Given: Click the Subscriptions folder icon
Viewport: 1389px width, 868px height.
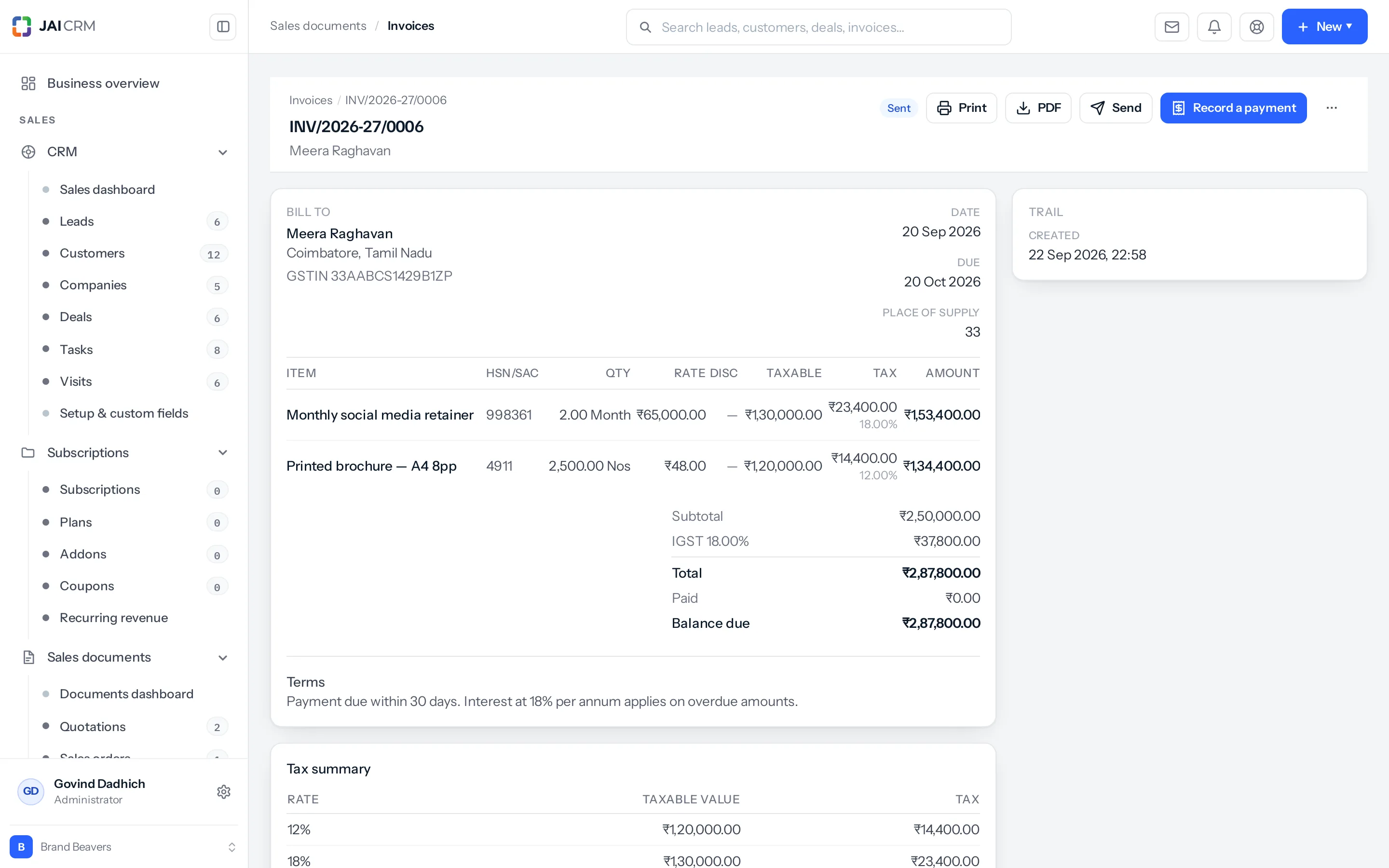Looking at the screenshot, I should [x=28, y=452].
